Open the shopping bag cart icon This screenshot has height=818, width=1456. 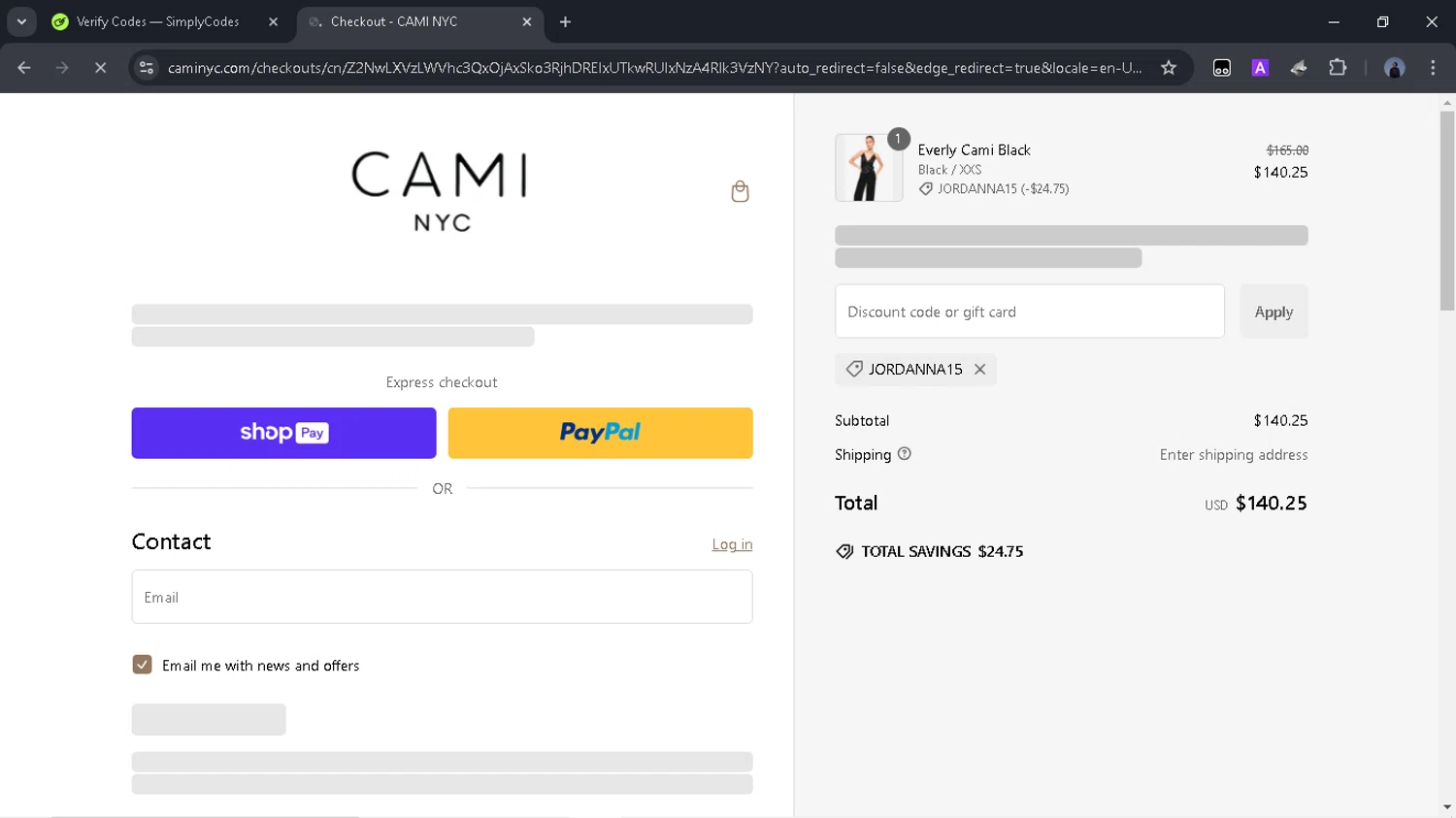tap(740, 191)
